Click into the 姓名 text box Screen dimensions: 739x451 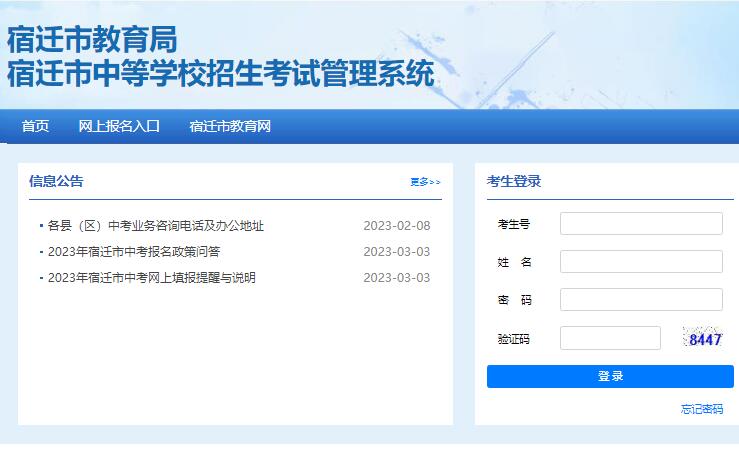click(x=641, y=262)
